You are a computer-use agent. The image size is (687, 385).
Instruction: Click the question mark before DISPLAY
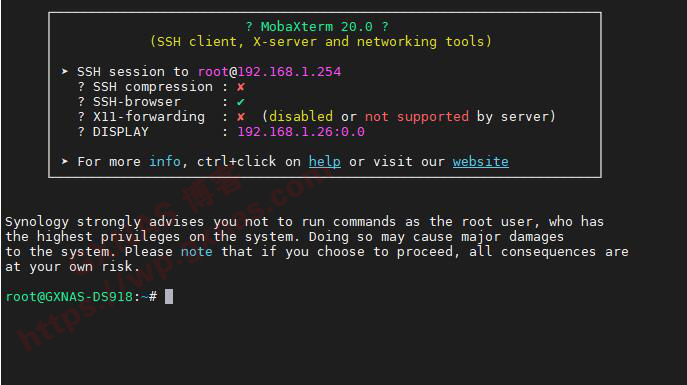coord(81,131)
